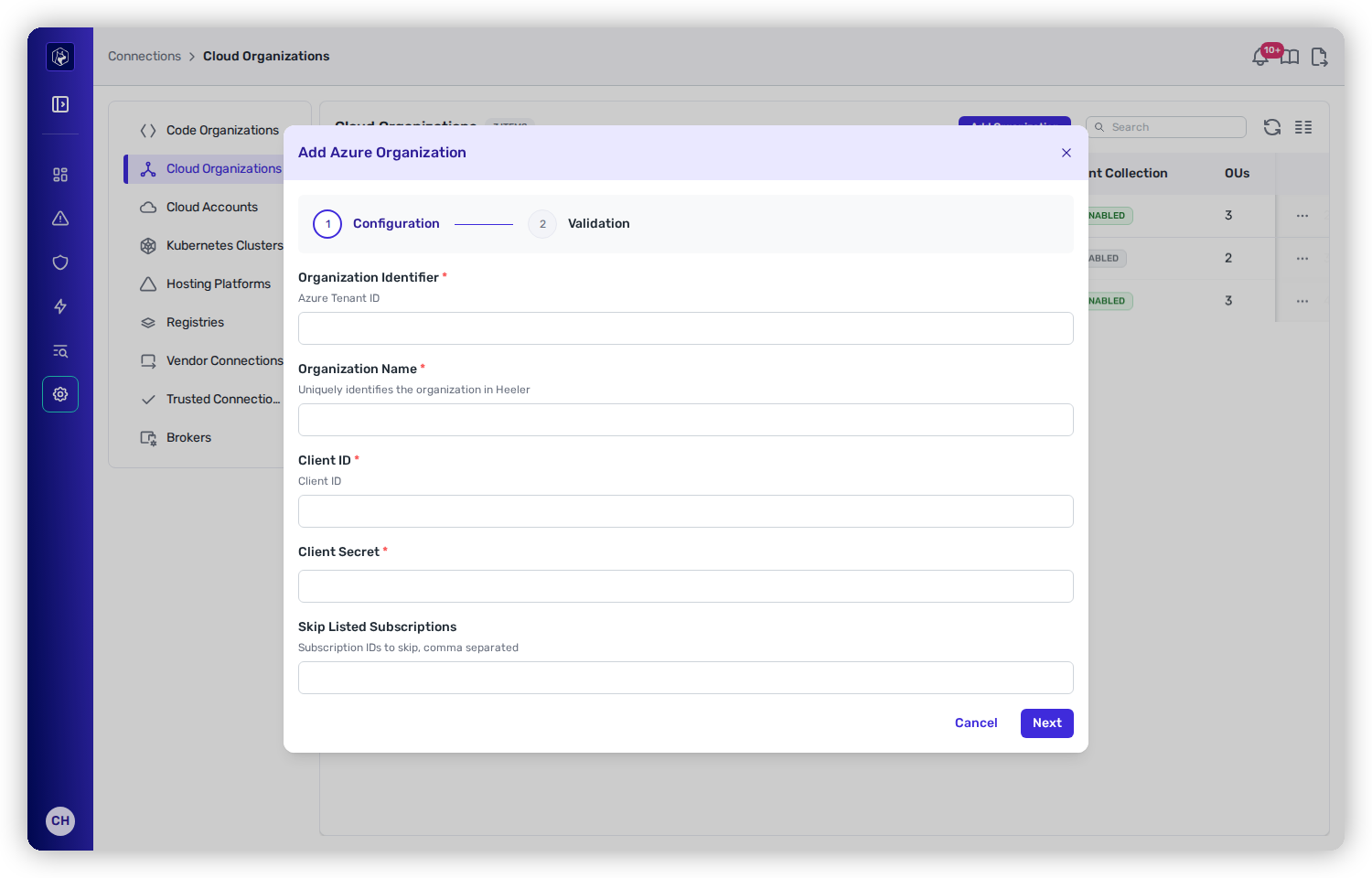Screen dimensions: 1372x878
Task: Select Code Organizations in the side menu
Action: [x=210, y=131]
